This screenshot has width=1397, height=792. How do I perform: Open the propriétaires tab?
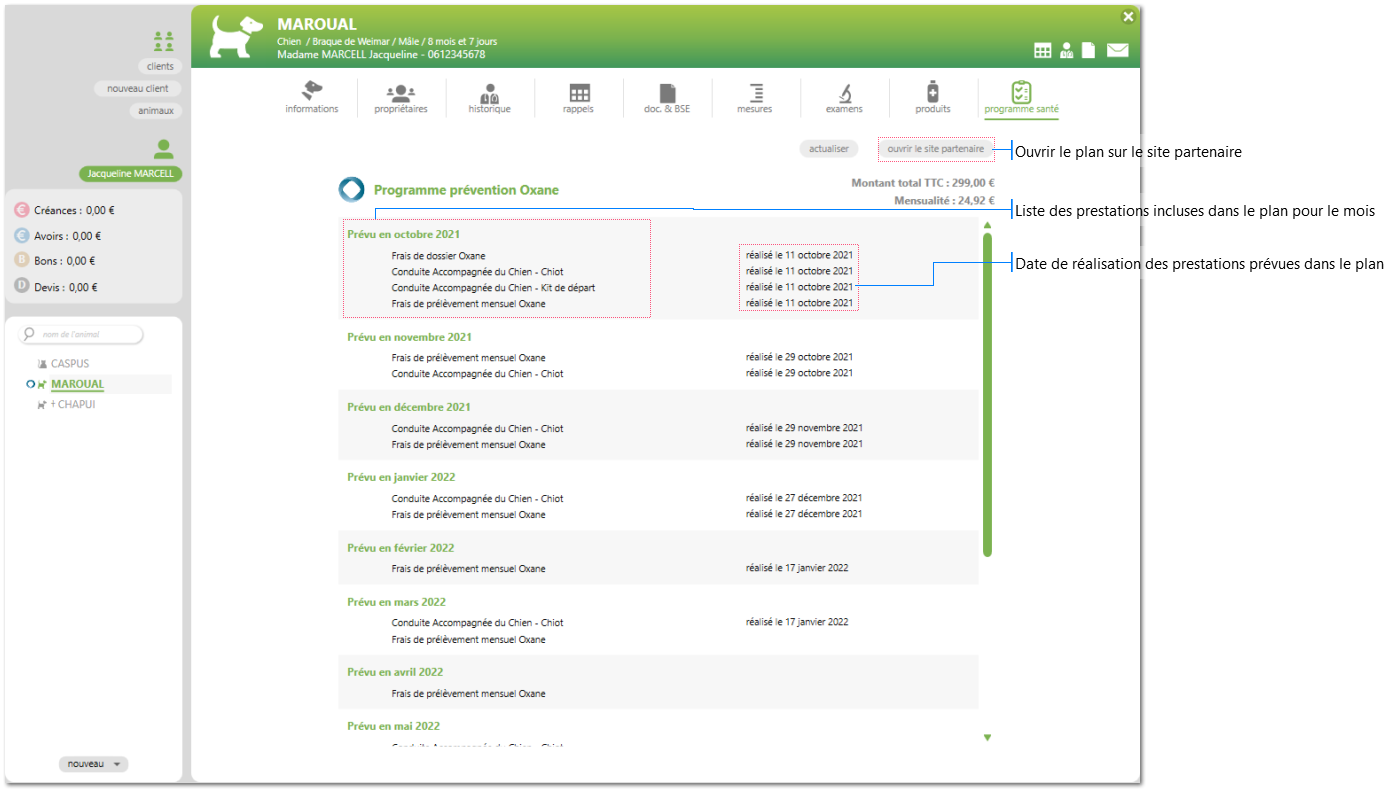(401, 98)
